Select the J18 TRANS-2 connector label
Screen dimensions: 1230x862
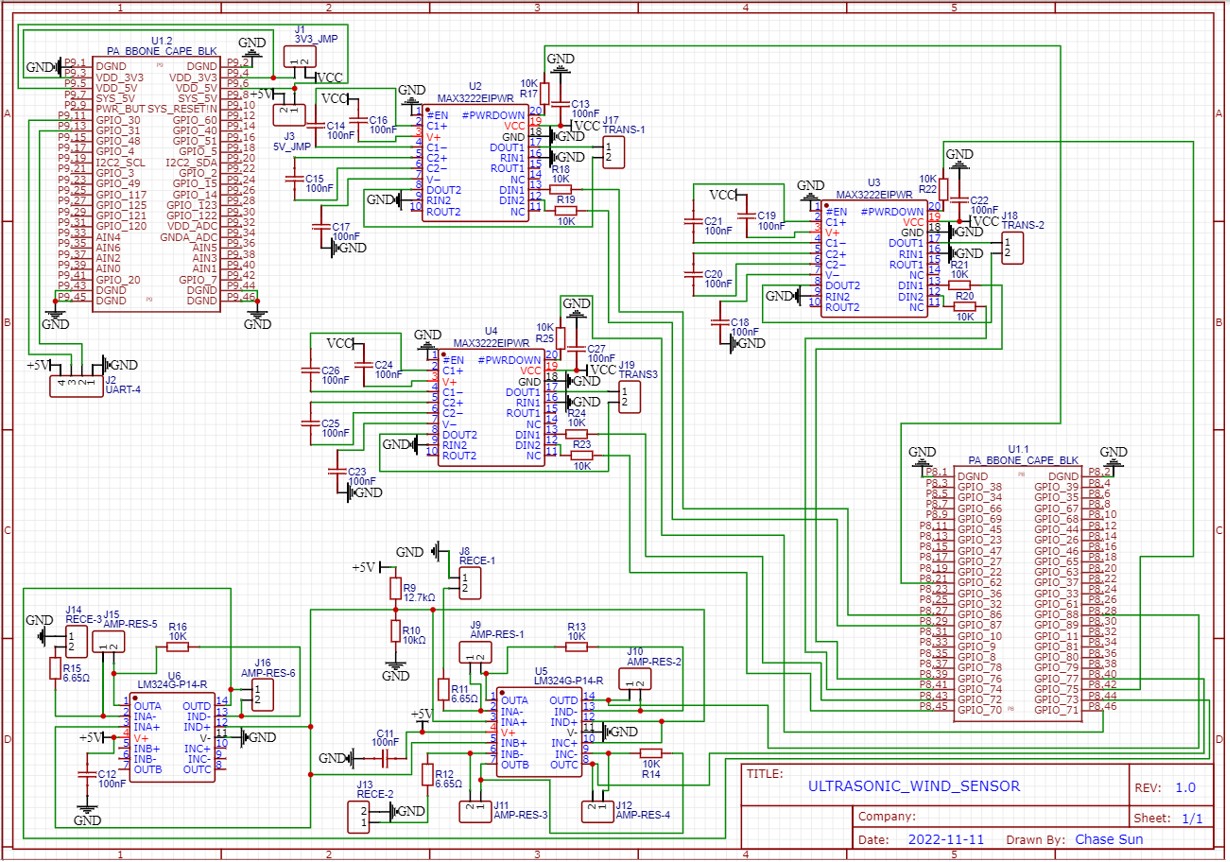tap(1023, 221)
